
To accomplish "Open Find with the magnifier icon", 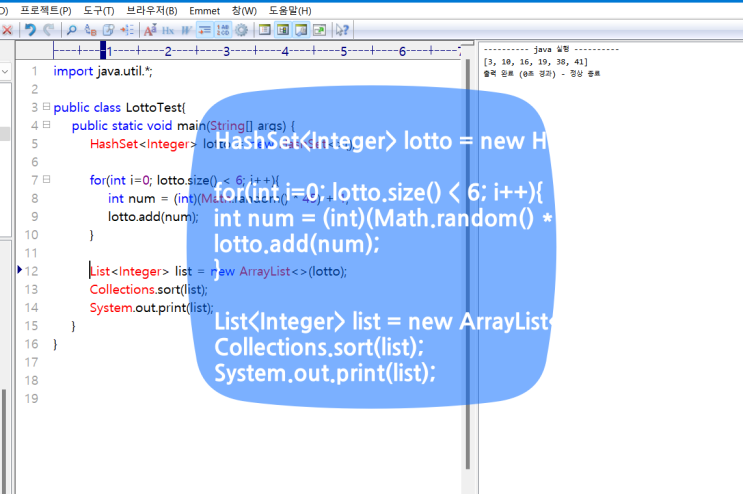I will point(72,30).
